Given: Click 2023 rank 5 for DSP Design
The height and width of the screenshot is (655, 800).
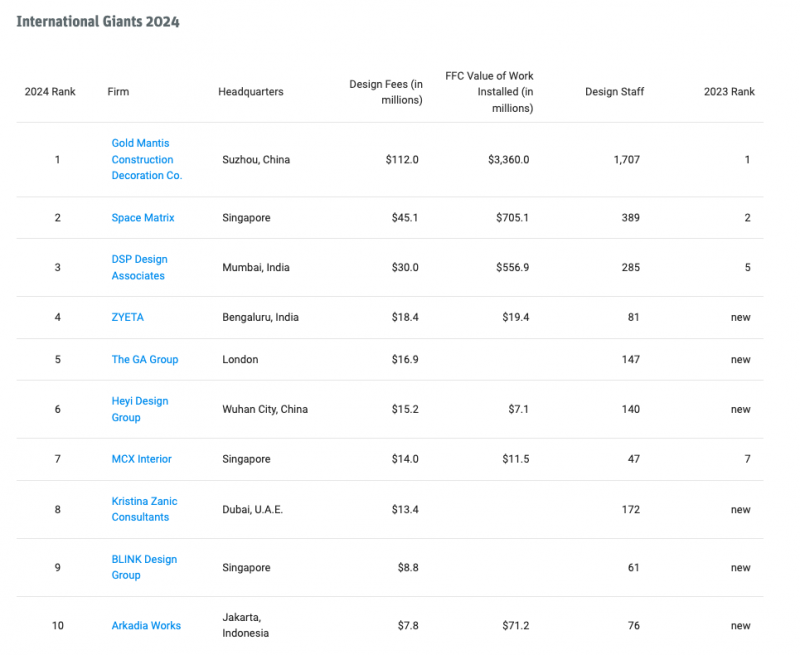Looking at the screenshot, I should (747, 267).
